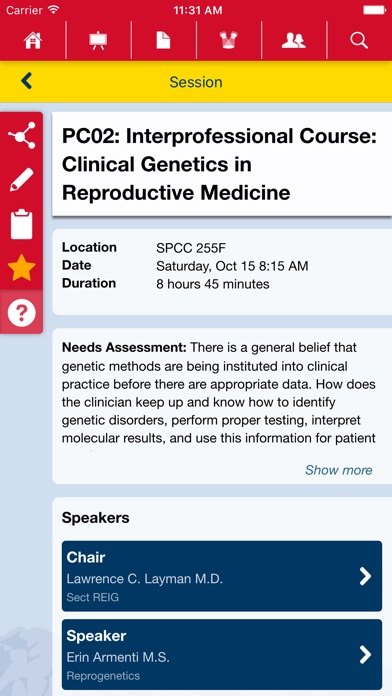
Task: Expand description with Show more
Action: pyautogui.click(x=339, y=470)
